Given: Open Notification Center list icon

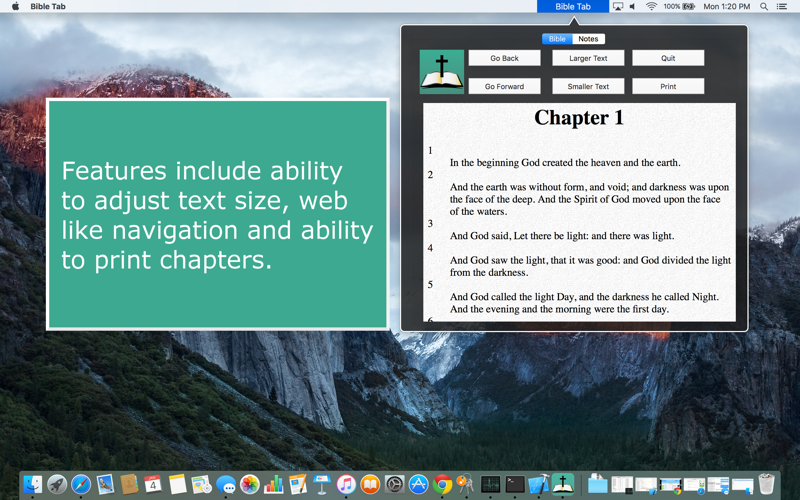Looking at the screenshot, I should (x=781, y=6).
